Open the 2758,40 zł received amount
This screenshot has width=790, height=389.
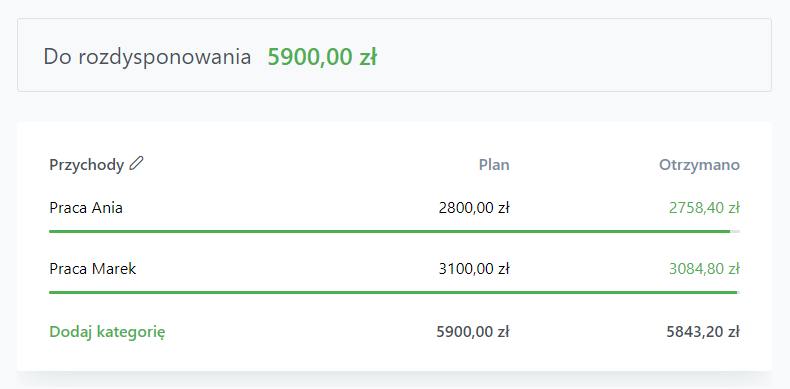click(704, 208)
